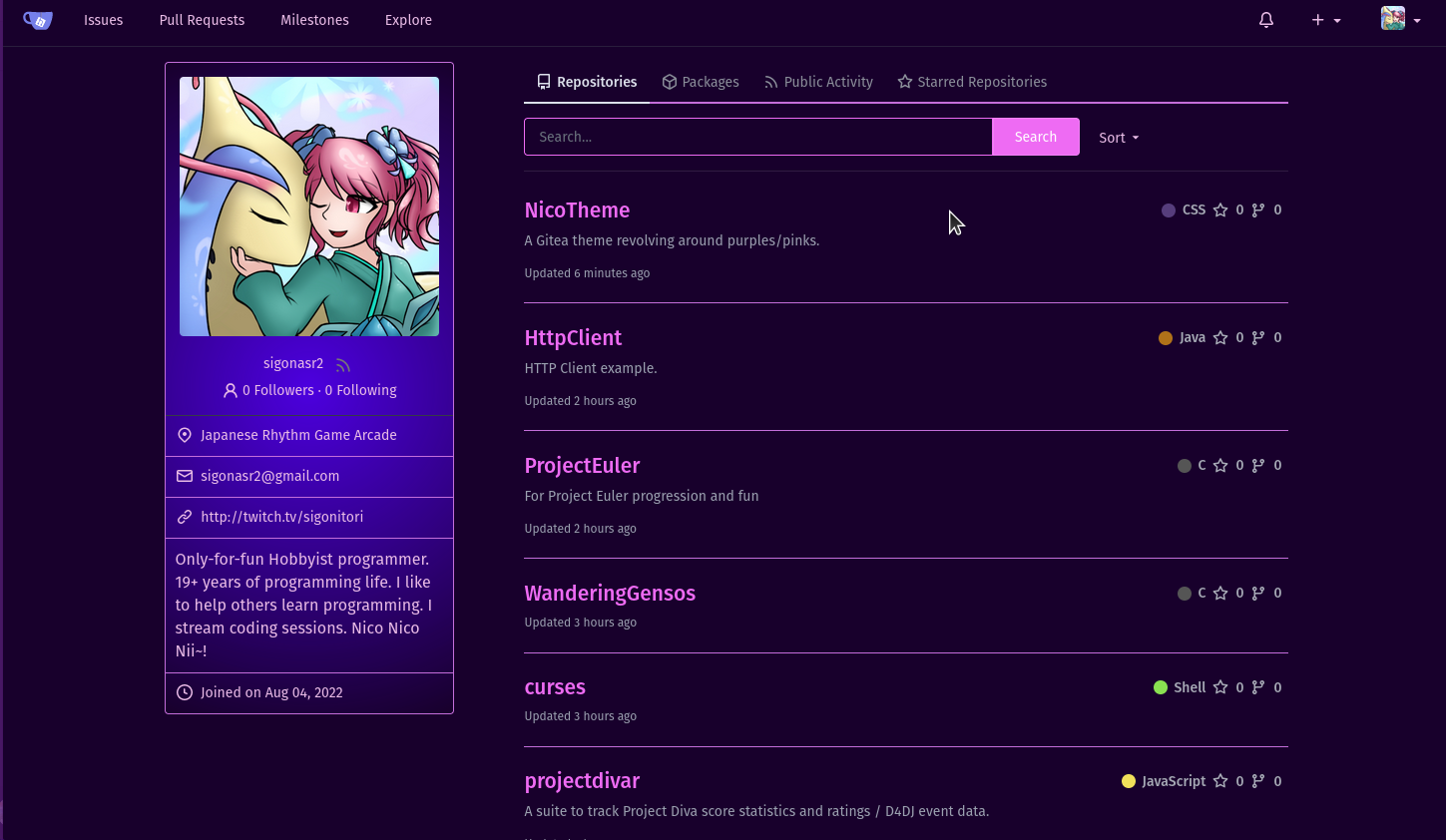Open Explore in top navigation

coord(408,20)
